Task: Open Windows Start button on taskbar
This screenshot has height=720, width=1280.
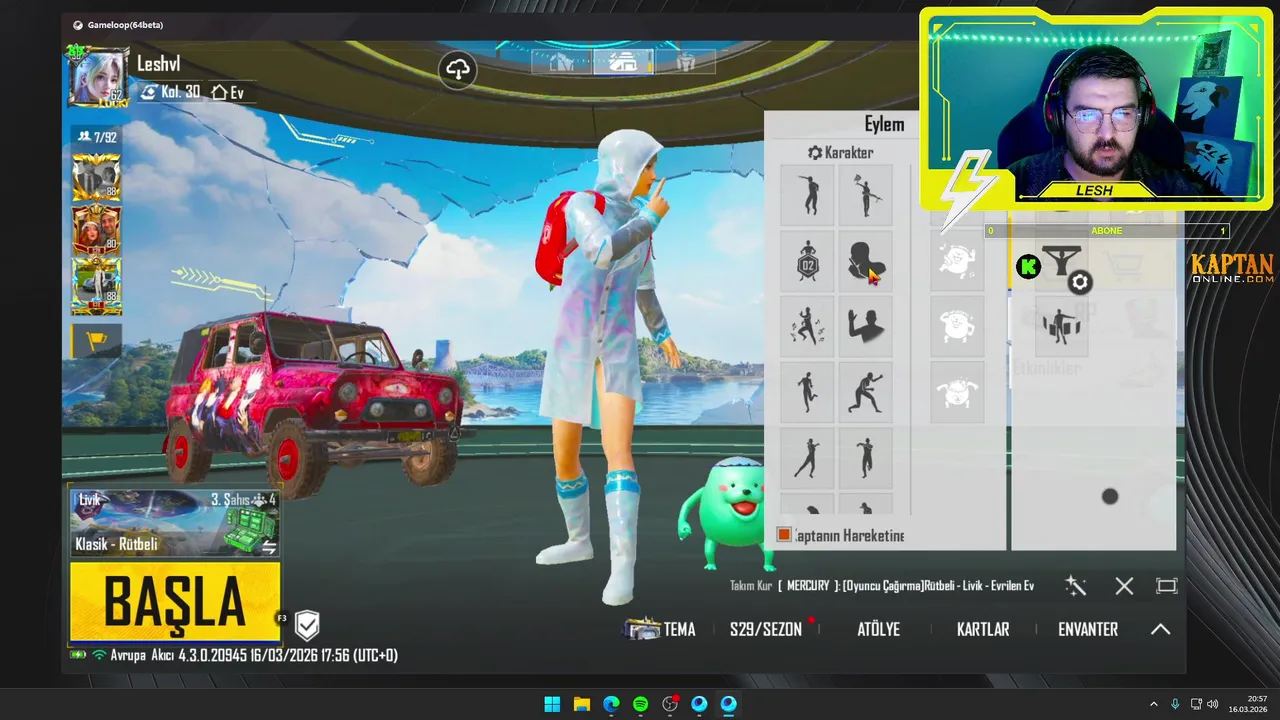Action: click(552, 704)
